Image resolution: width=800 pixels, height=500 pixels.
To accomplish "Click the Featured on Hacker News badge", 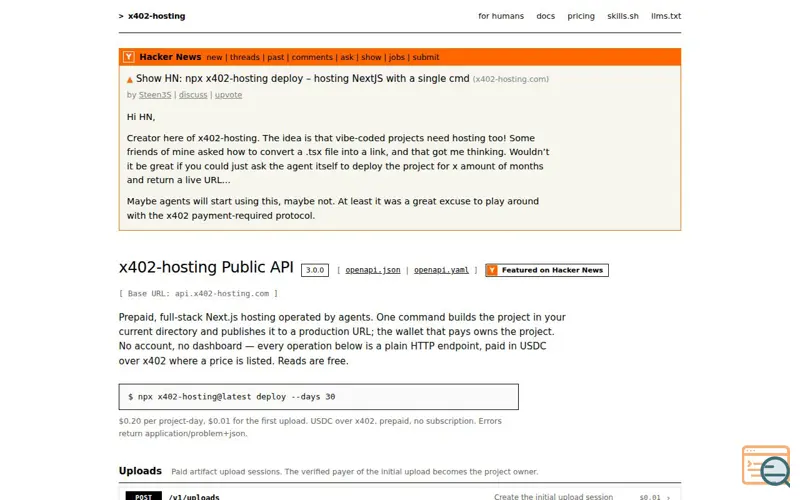I will pos(547,270).
